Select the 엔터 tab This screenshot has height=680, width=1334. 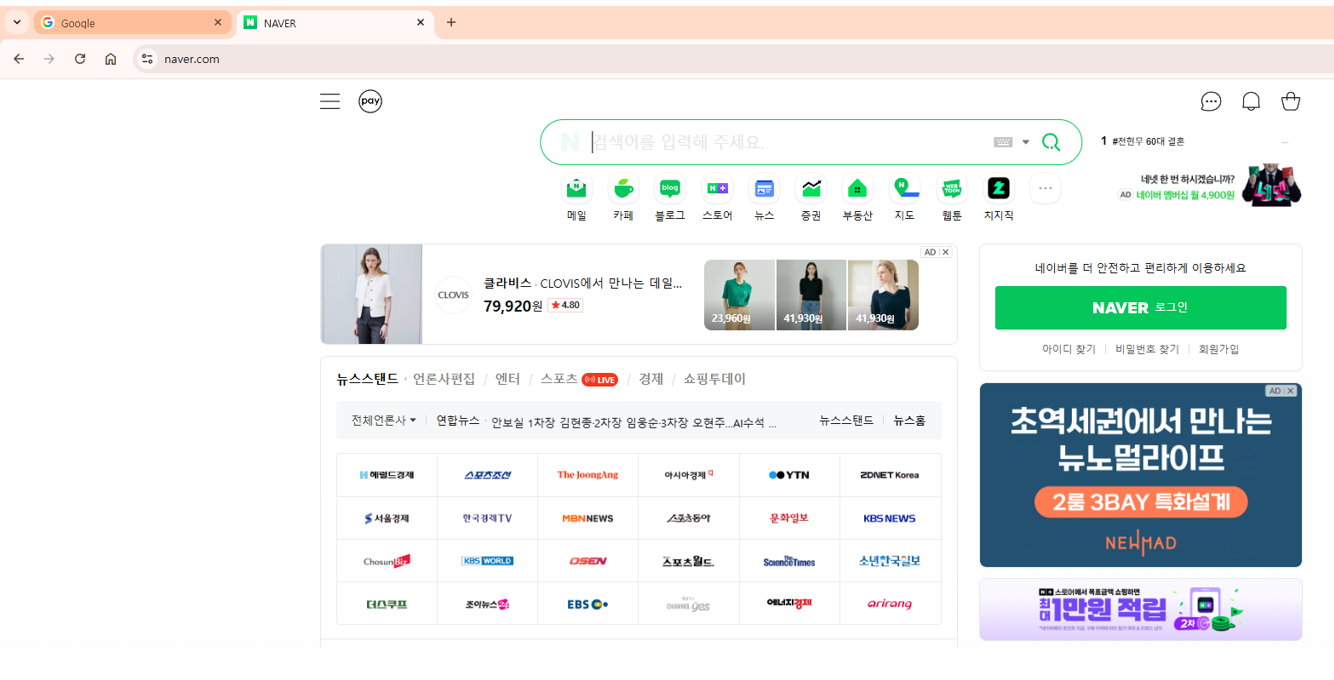coord(508,379)
